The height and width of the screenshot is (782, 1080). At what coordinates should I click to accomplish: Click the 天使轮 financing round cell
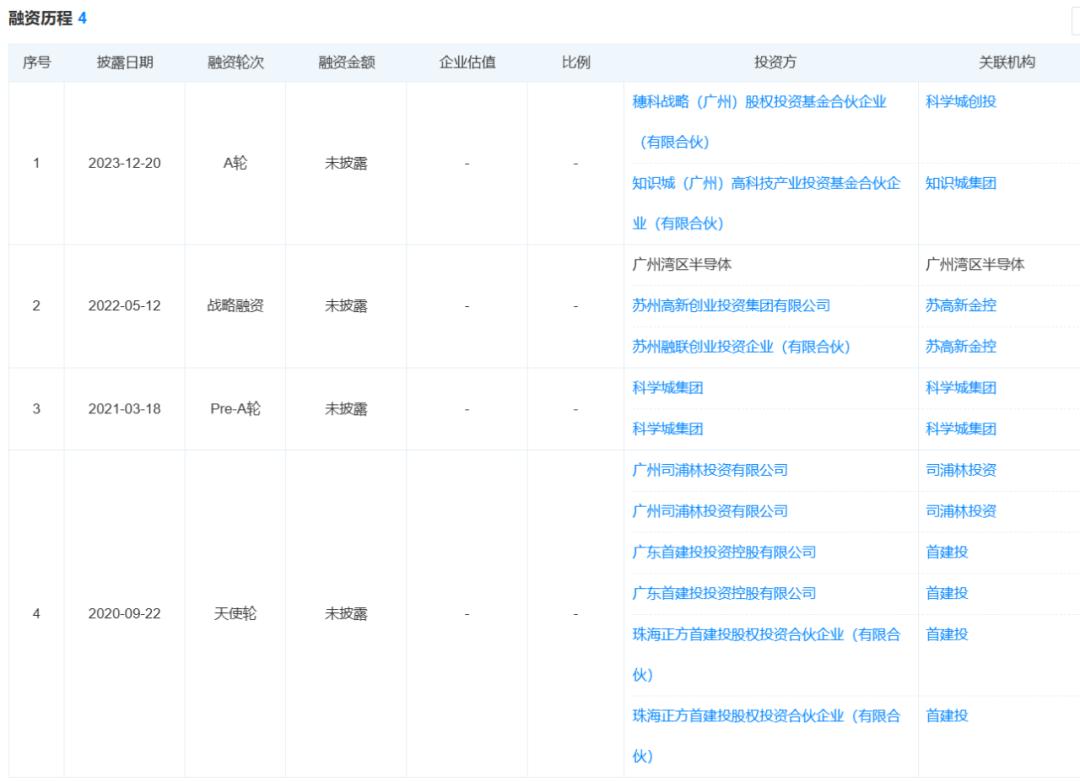[x=235, y=614]
